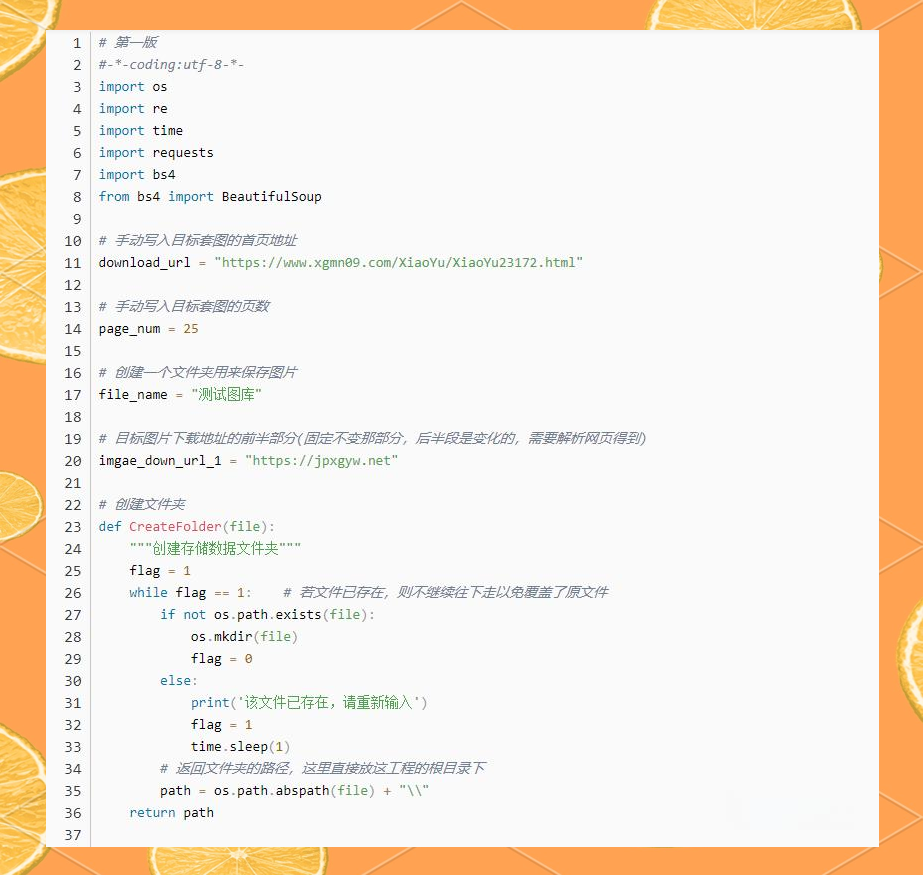Click 'os.path.abspath(file)' expression
Viewport: 923px width, 875px height.
(294, 791)
